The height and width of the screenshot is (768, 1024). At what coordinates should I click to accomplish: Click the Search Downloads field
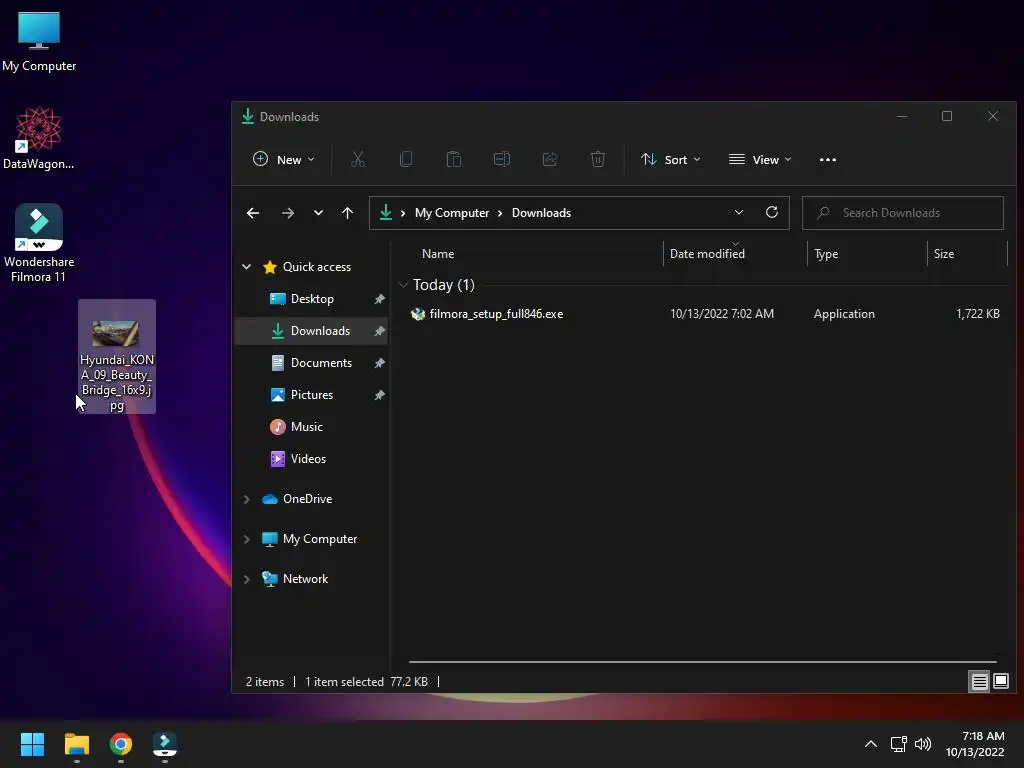(x=903, y=213)
